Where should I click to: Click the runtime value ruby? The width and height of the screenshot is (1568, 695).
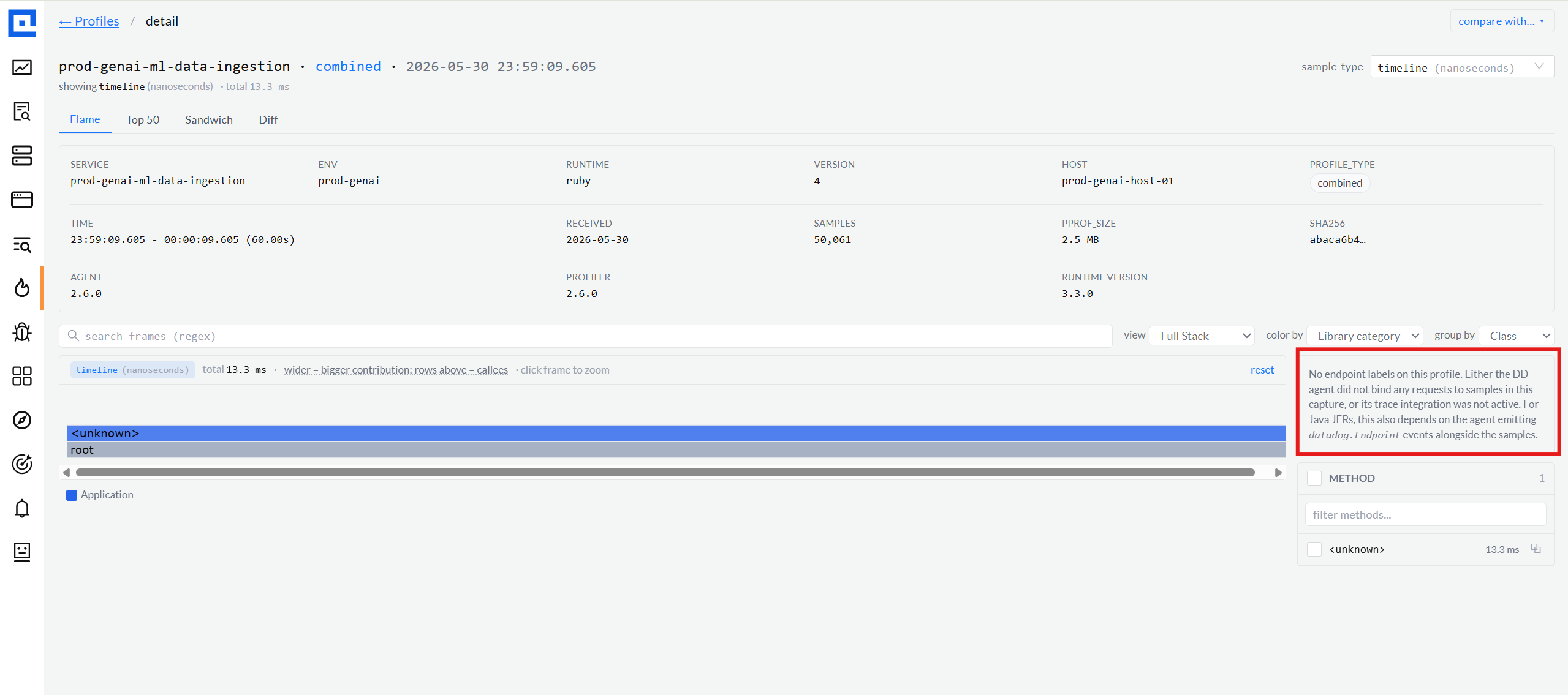(x=578, y=181)
